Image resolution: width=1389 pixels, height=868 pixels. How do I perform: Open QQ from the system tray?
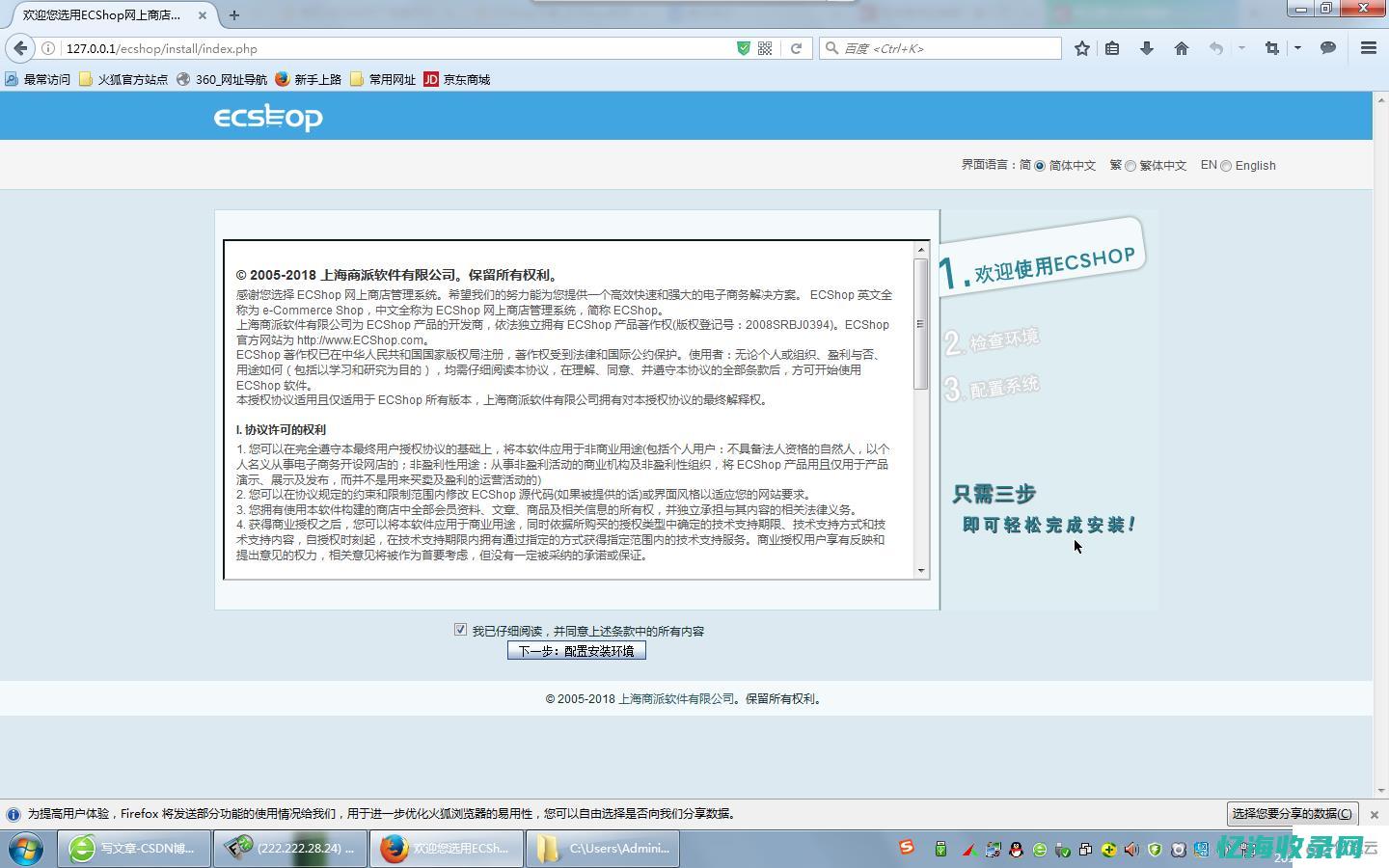[1018, 850]
